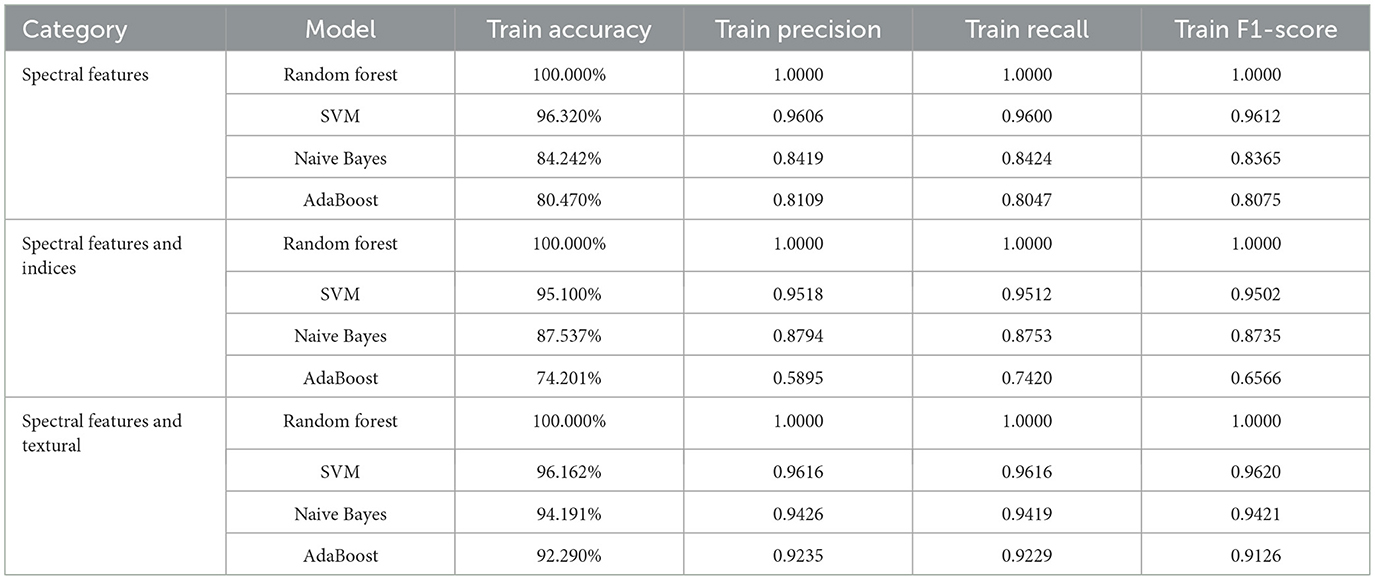Viewport: 1375px width, 580px height.
Task: Select the 80.470% AdaBoost accuracy value
Action: coord(569,200)
